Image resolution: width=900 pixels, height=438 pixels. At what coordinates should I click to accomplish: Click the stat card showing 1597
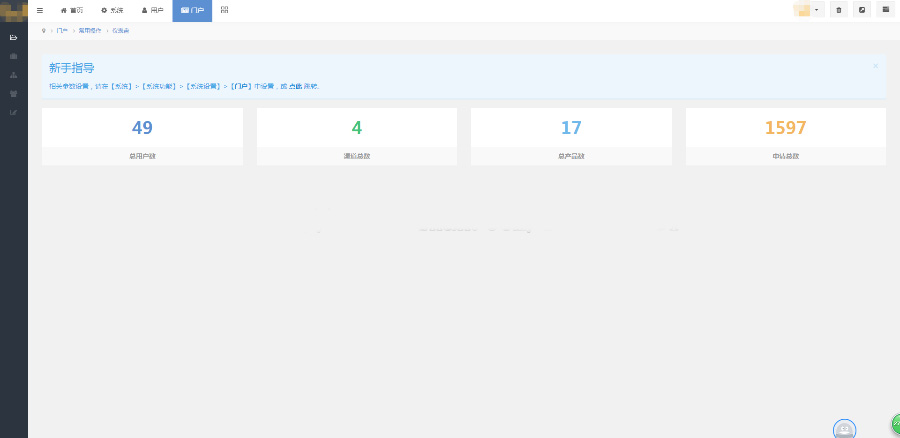[785, 136]
